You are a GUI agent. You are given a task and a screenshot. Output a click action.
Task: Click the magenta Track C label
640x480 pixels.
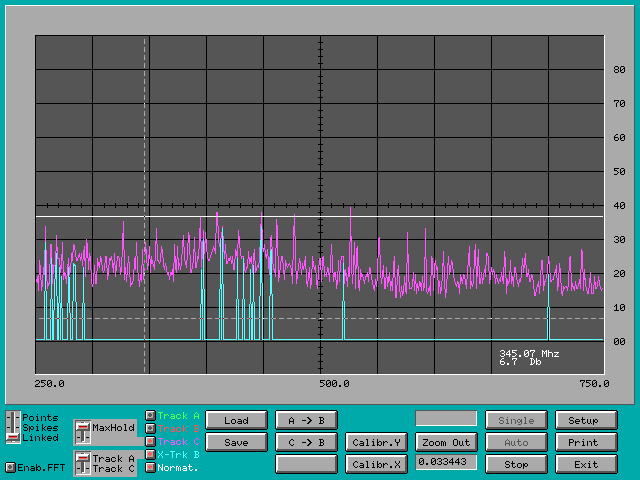point(178,442)
